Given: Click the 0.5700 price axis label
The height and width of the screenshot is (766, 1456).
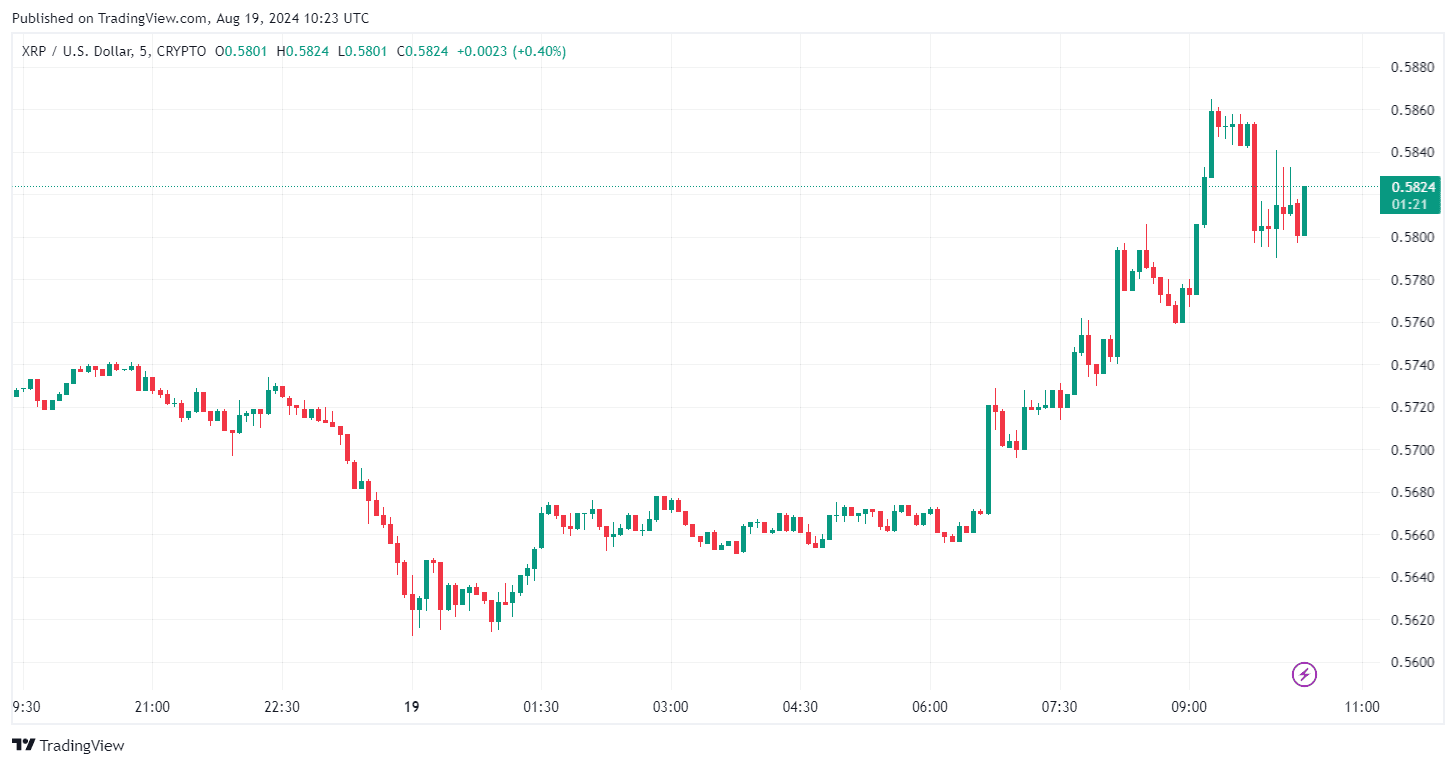Looking at the screenshot, I should [1413, 450].
